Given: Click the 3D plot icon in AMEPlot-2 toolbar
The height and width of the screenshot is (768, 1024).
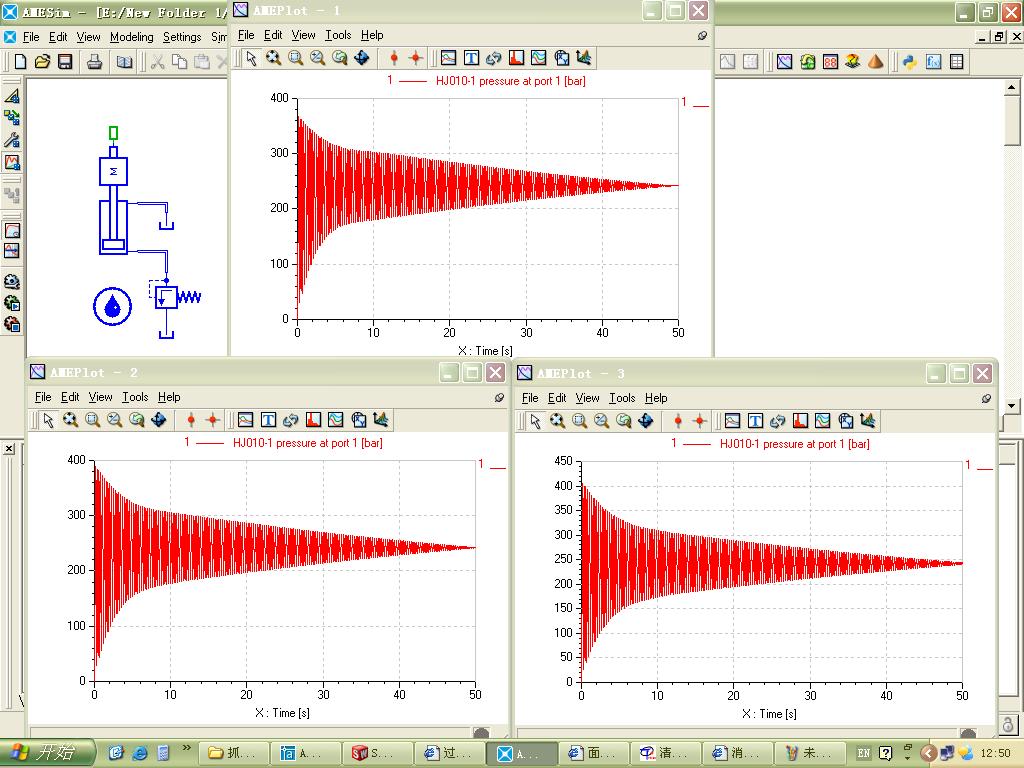Looking at the screenshot, I should coord(381,420).
